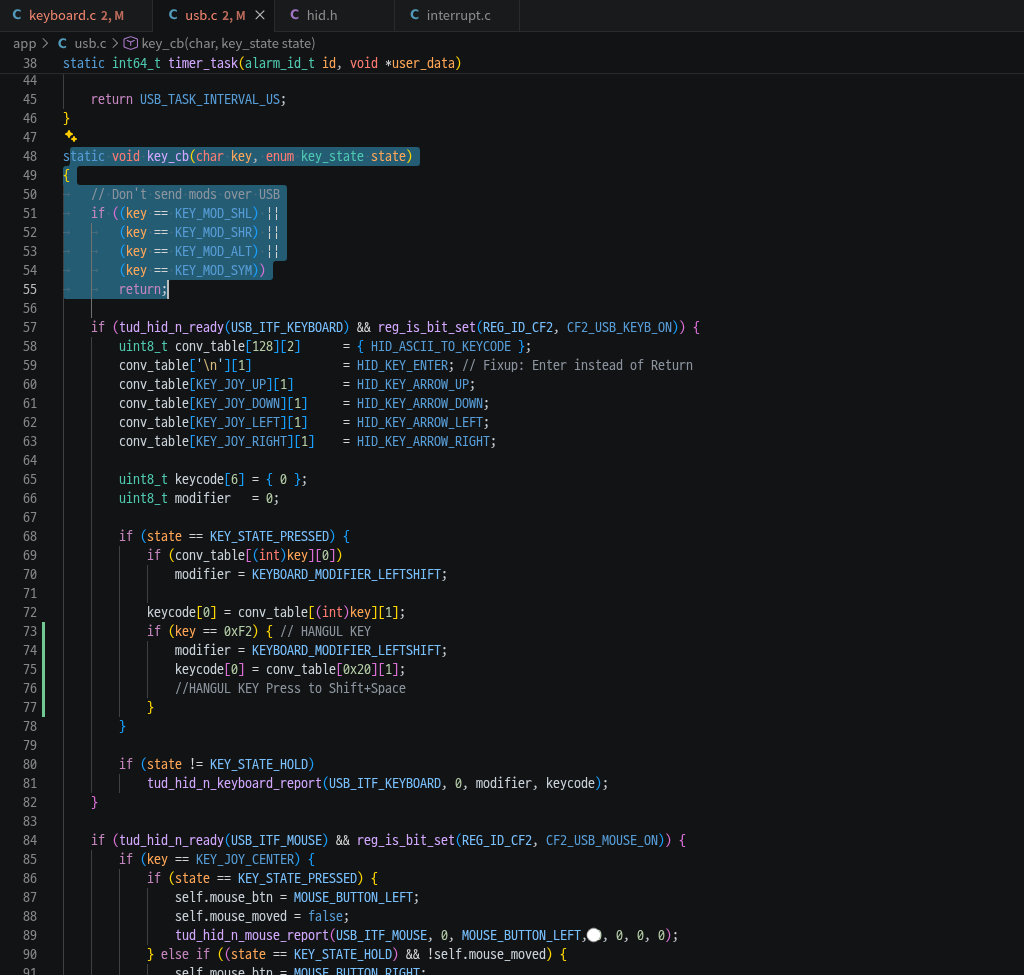Click the C file icon on usb.c tab
Image resolution: width=1024 pixels, height=975 pixels.
pyautogui.click(x=173, y=15)
